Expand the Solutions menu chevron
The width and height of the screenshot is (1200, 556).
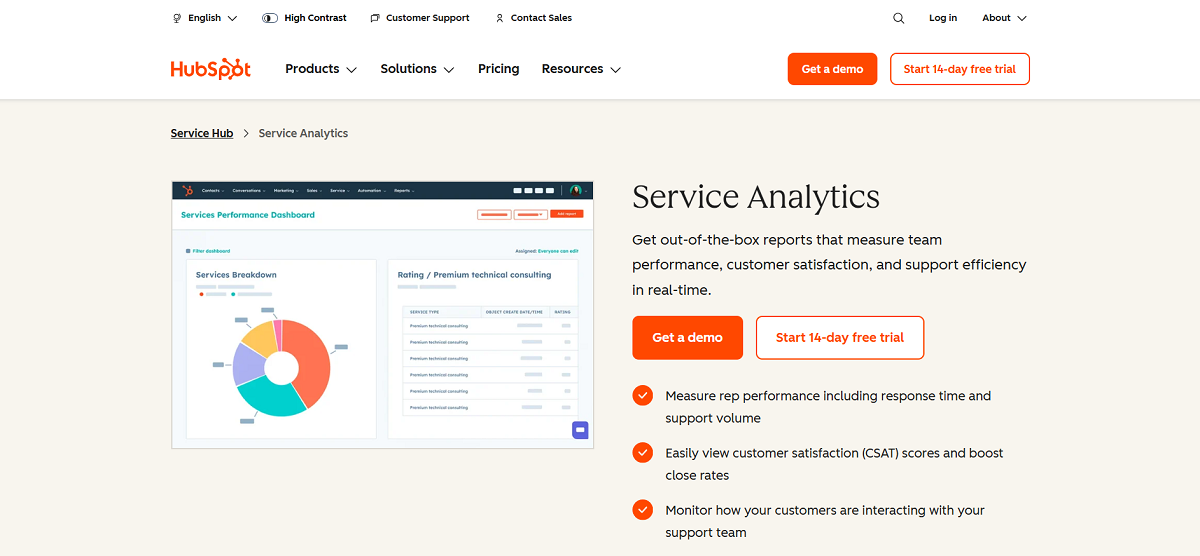click(449, 70)
